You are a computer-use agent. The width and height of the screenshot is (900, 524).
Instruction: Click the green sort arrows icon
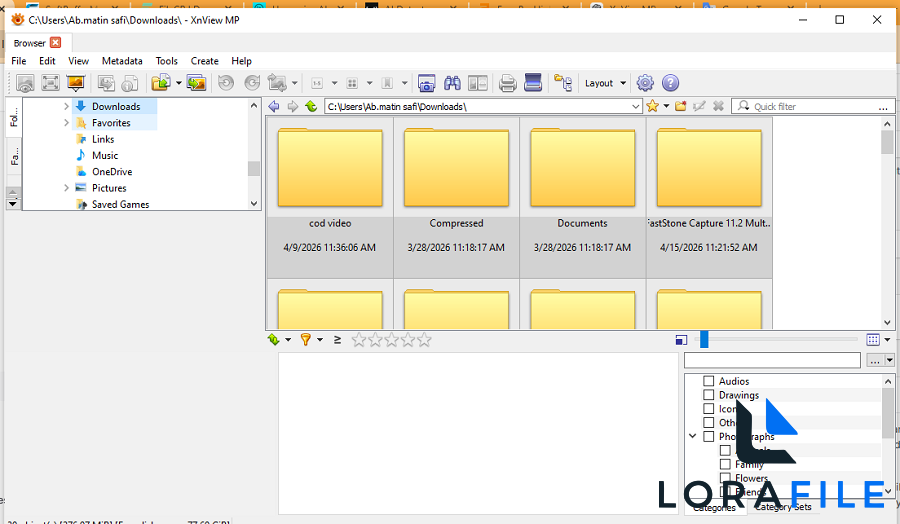point(274,340)
